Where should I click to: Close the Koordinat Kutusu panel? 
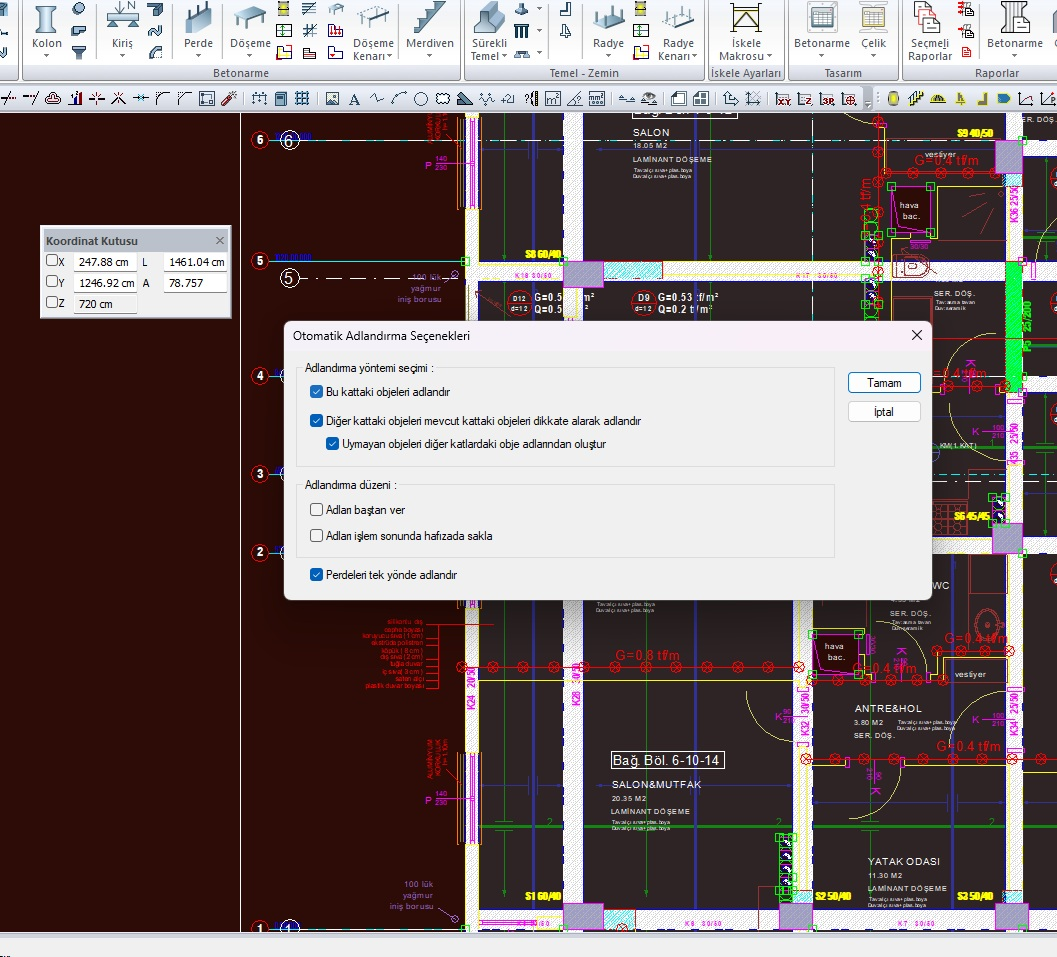click(220, 241)
